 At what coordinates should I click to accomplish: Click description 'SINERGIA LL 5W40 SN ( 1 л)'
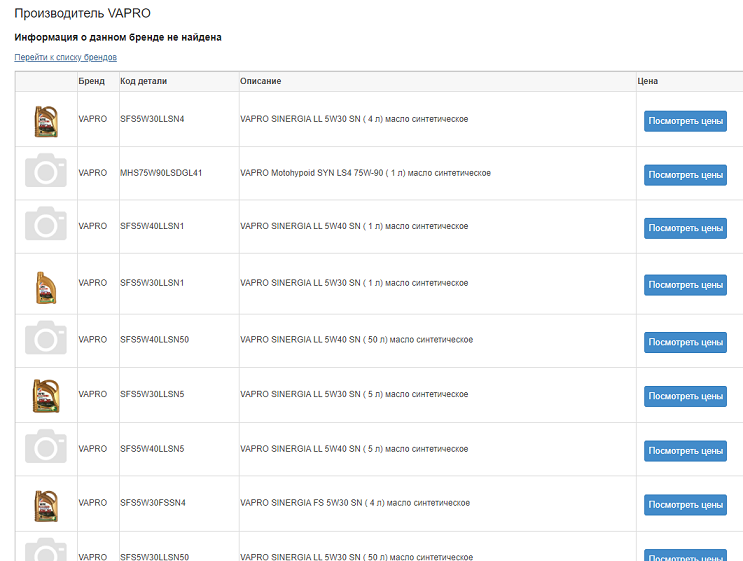click(327, 226)
